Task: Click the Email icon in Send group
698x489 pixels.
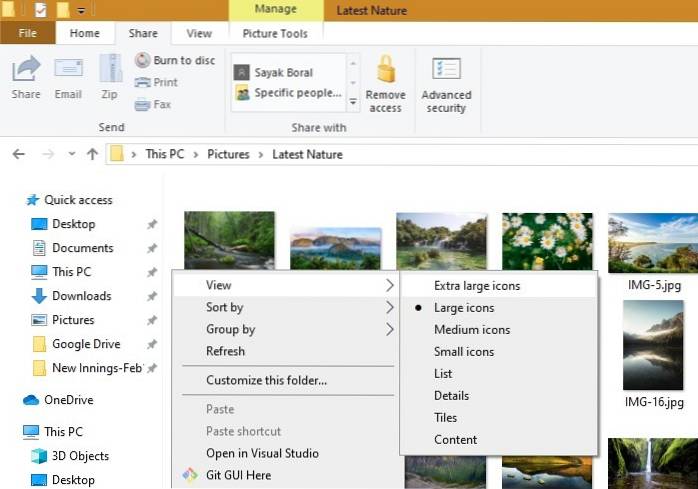Action: (68, 72)
